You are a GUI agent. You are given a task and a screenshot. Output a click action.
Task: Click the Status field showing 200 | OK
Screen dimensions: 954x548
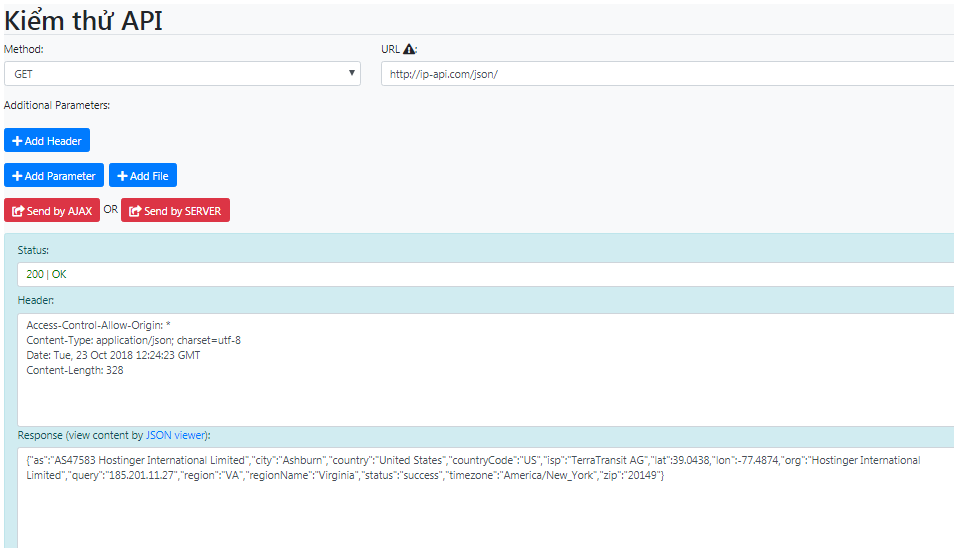coord(486,274)
